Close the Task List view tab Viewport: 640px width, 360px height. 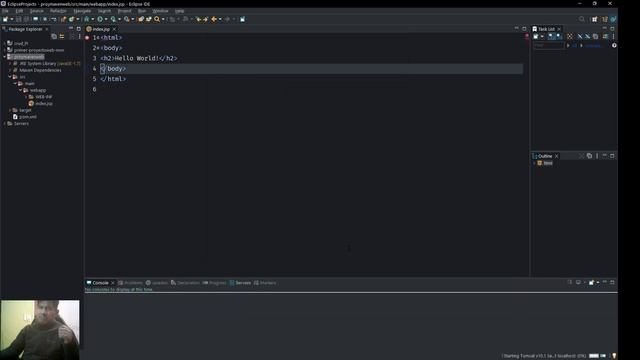click(559, 29)
